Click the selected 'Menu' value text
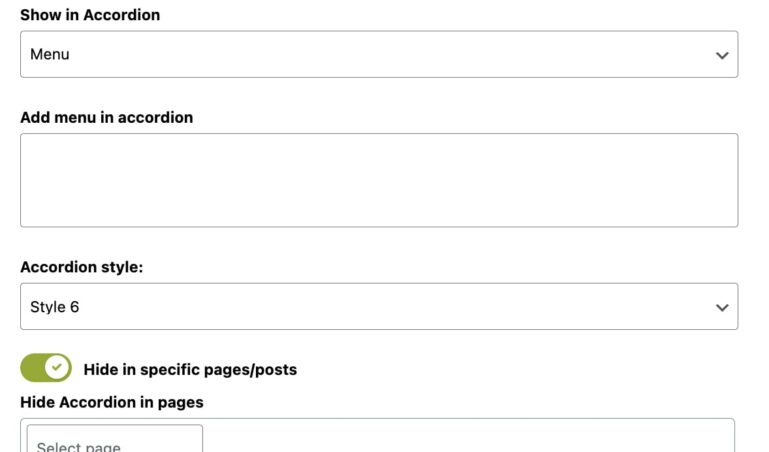The height and width of the screenshot is (452, 769). 50,54
